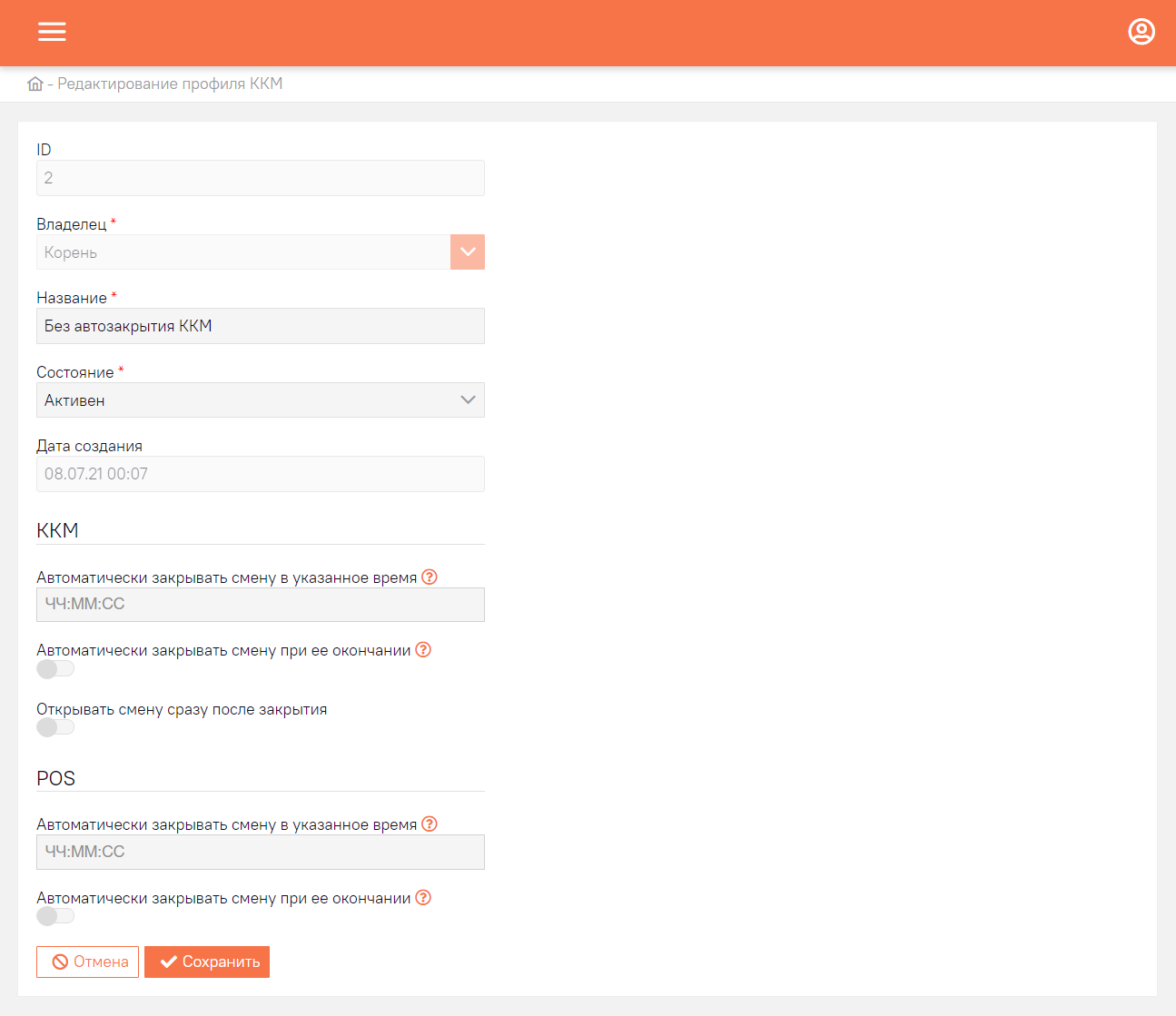Show help for KKM auto-close at specified time
Image resolution: width=1176 pixels, height=1016 pixels.
(x=430, y=577)
